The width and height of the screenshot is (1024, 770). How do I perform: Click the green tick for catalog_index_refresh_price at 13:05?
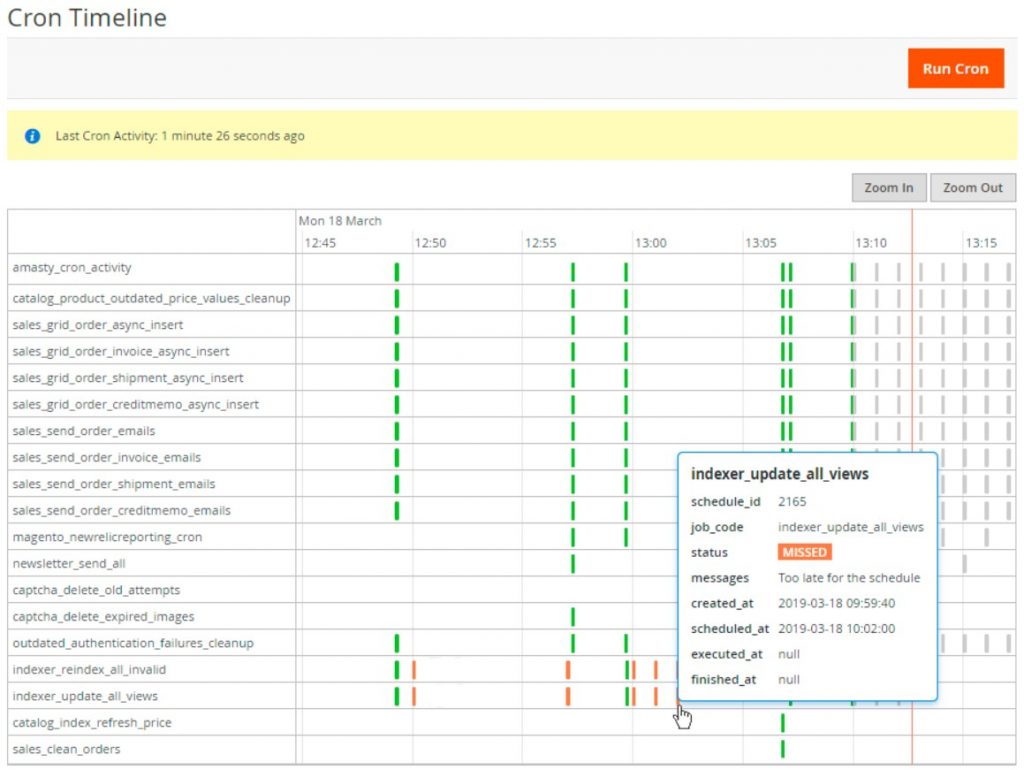pos(783,722)
